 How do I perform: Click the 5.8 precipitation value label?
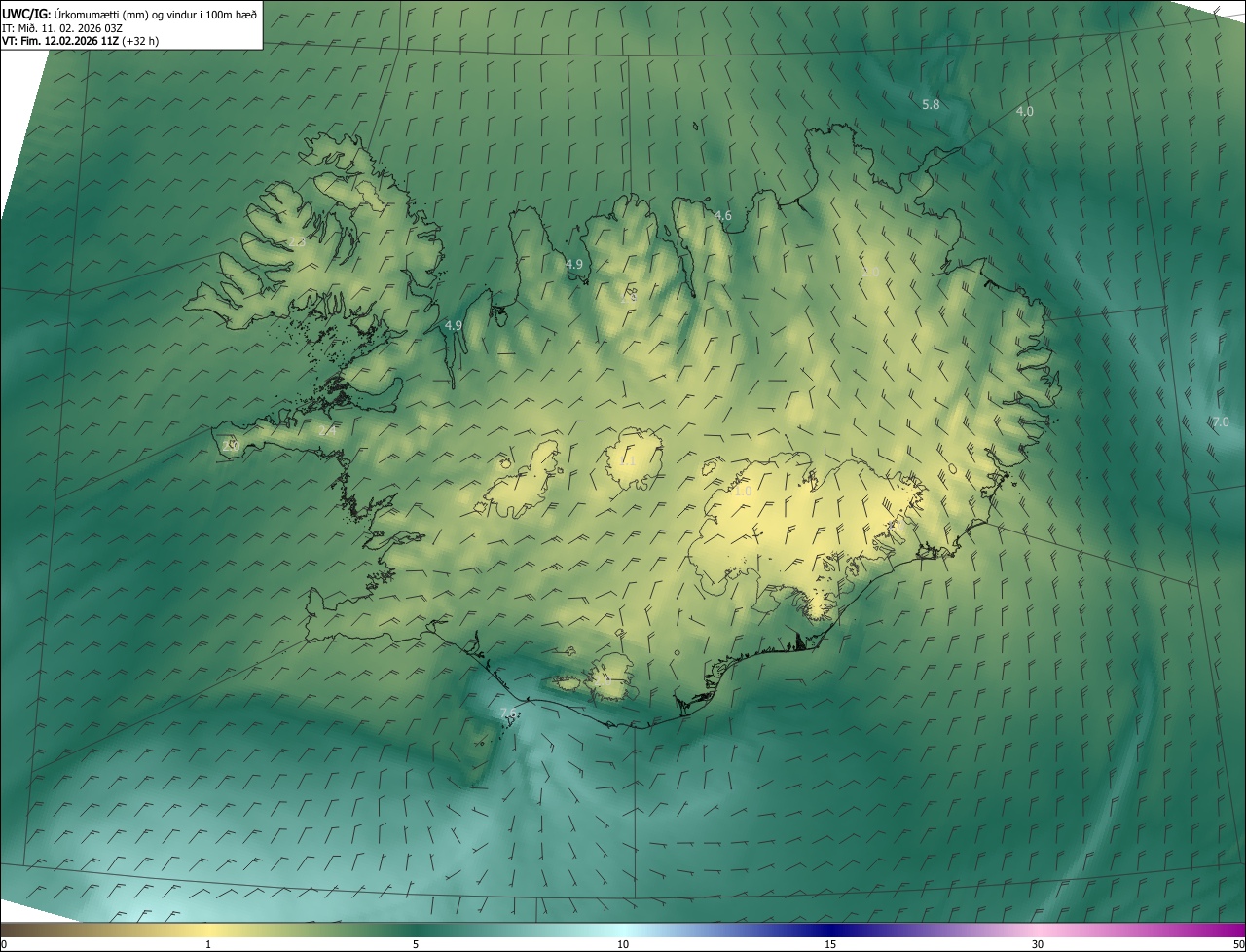coord(931,104)
